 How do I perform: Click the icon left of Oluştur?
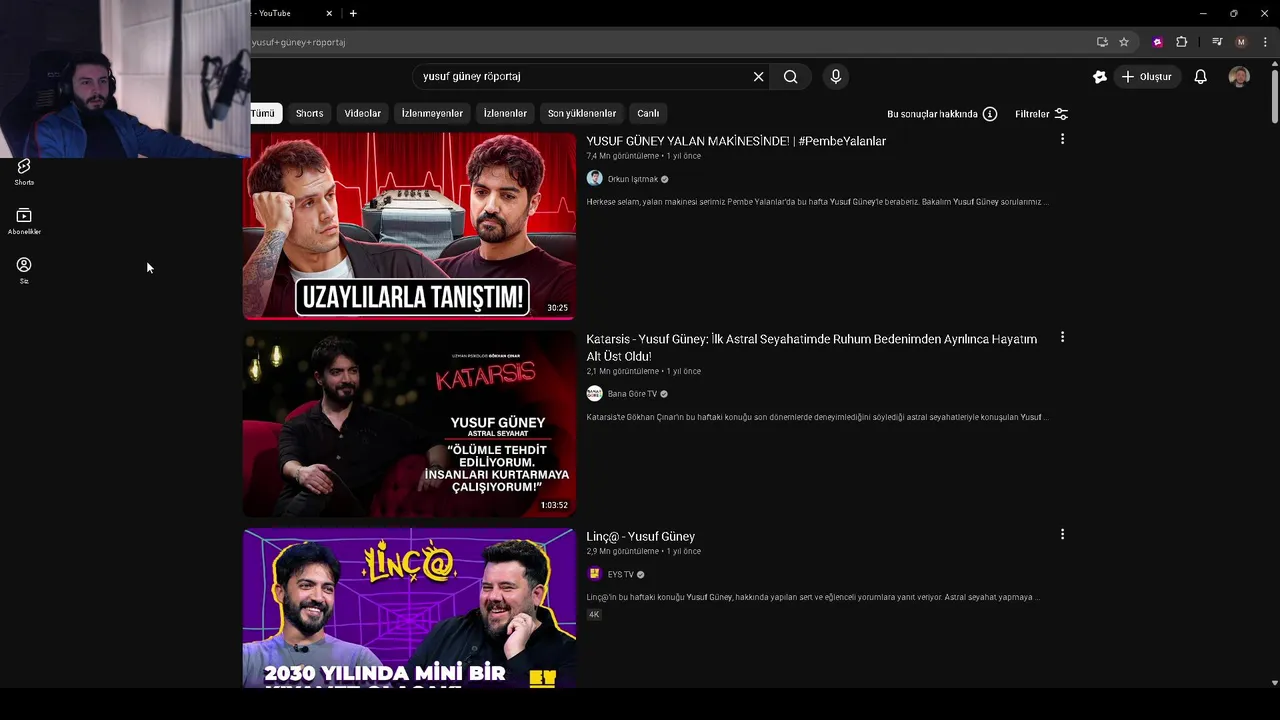(x=1100, y=76)
